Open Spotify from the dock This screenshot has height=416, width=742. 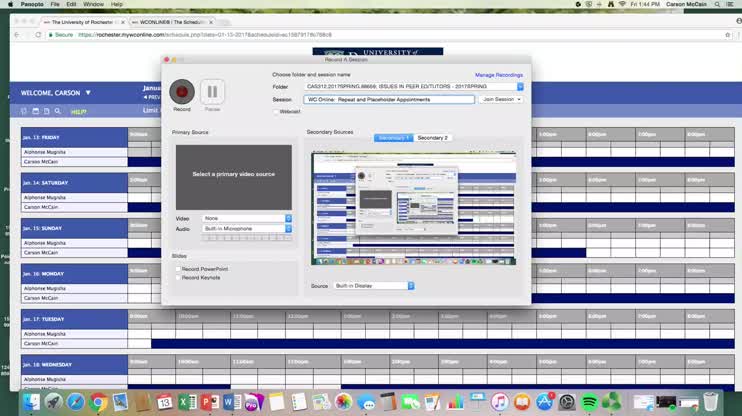[x=587, y=401]
